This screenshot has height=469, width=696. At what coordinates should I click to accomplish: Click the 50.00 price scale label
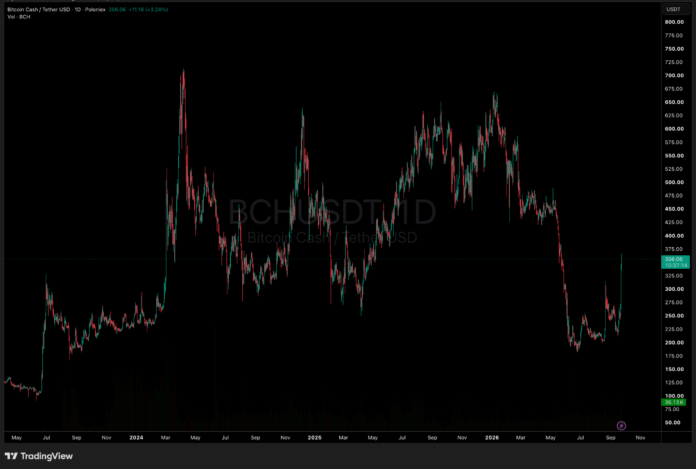(x=675, y=423)
